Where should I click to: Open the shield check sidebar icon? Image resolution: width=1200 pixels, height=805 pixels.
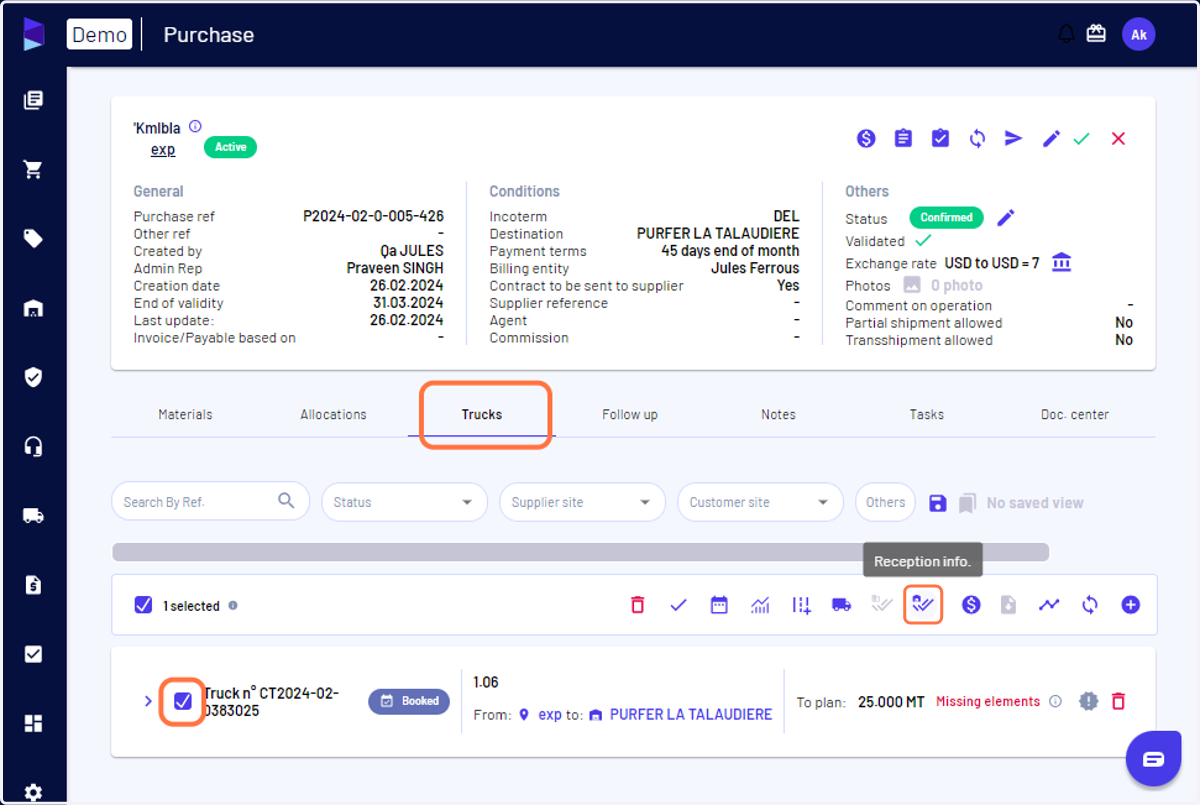[x=33, y=377]
